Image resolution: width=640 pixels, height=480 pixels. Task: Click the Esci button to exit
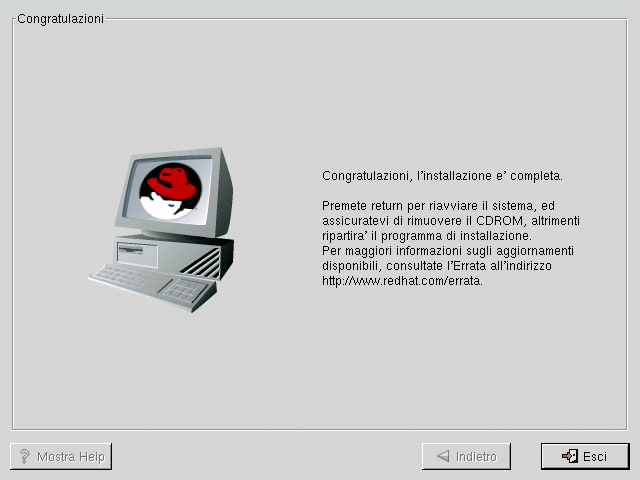click(585, 456)
